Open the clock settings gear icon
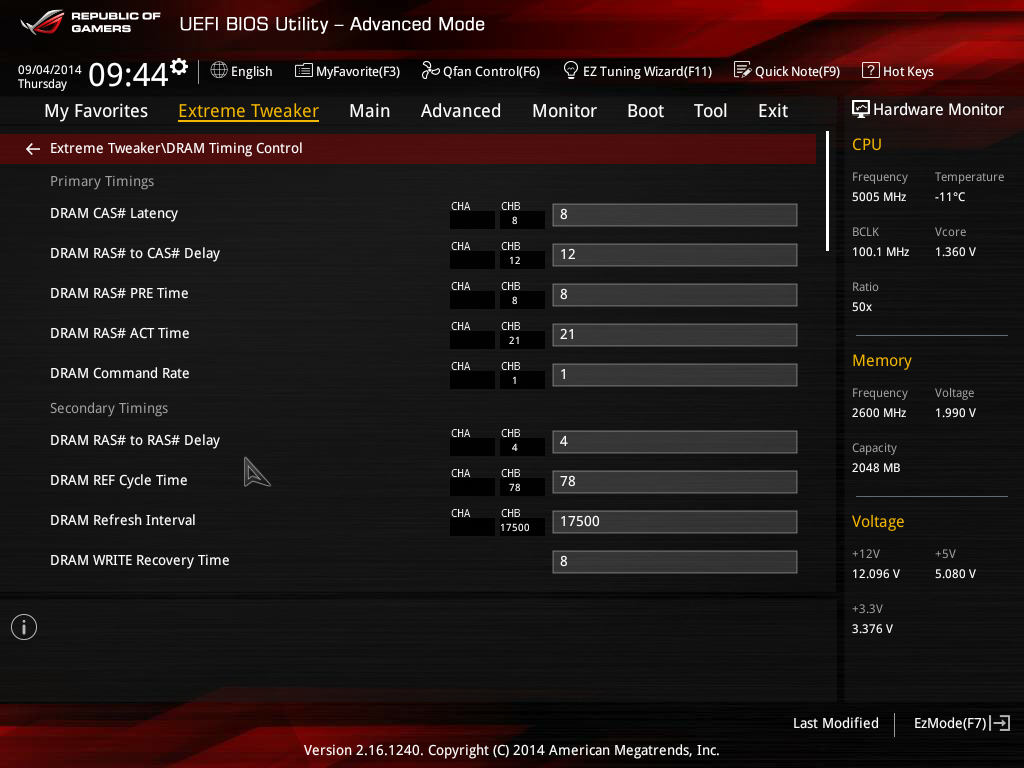This screenshot has height=768, width=1024. click(x=179, y=67)
